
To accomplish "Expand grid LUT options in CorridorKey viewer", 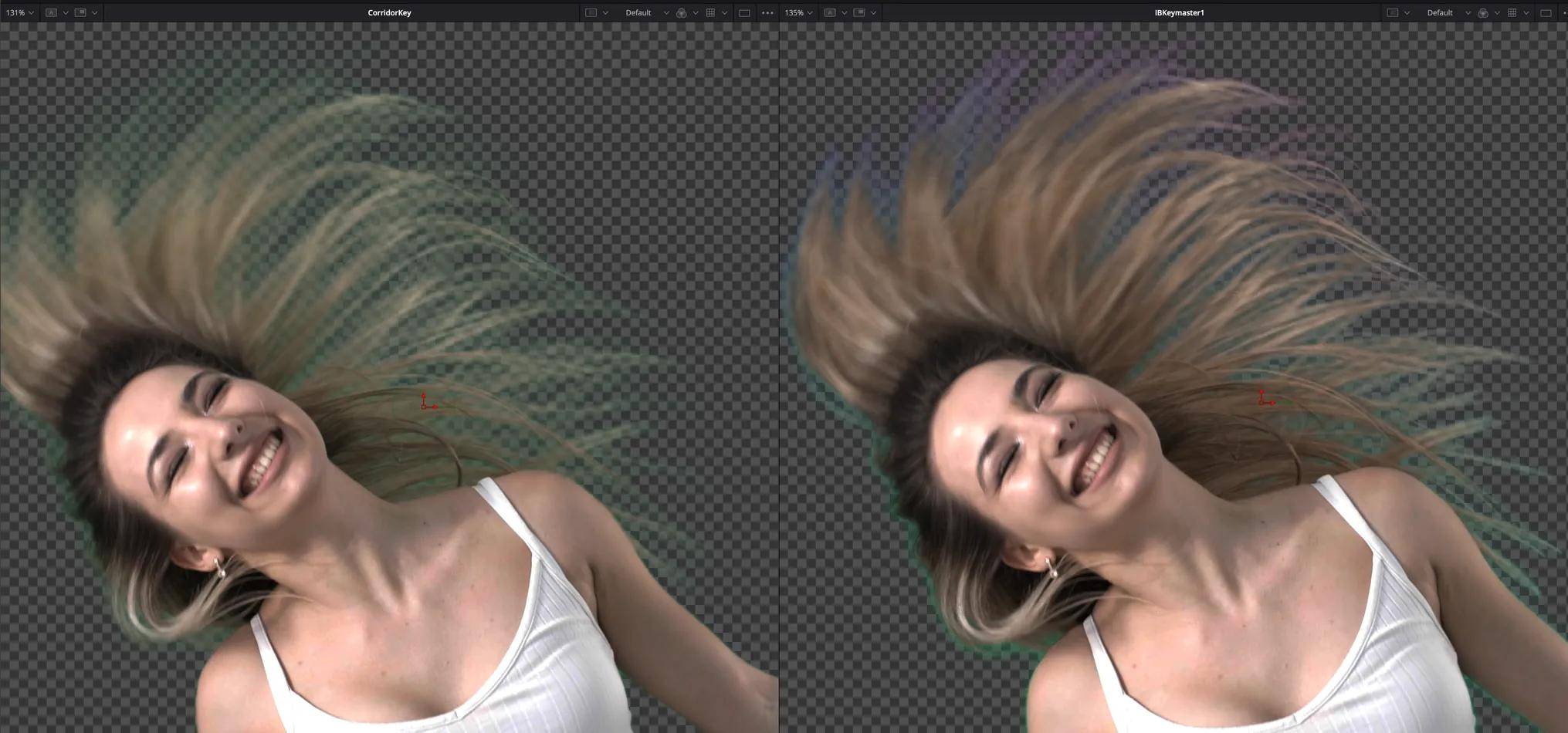I will point(725,12).
